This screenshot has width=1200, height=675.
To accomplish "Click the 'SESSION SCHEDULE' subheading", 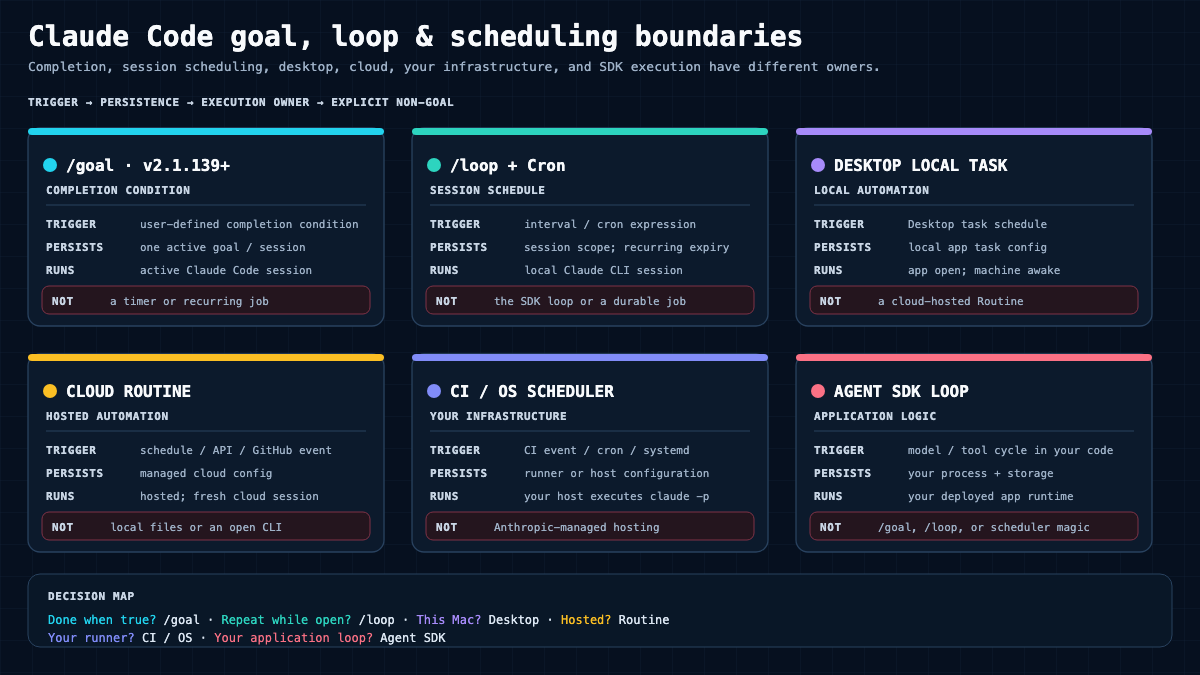I will (488, 190).
